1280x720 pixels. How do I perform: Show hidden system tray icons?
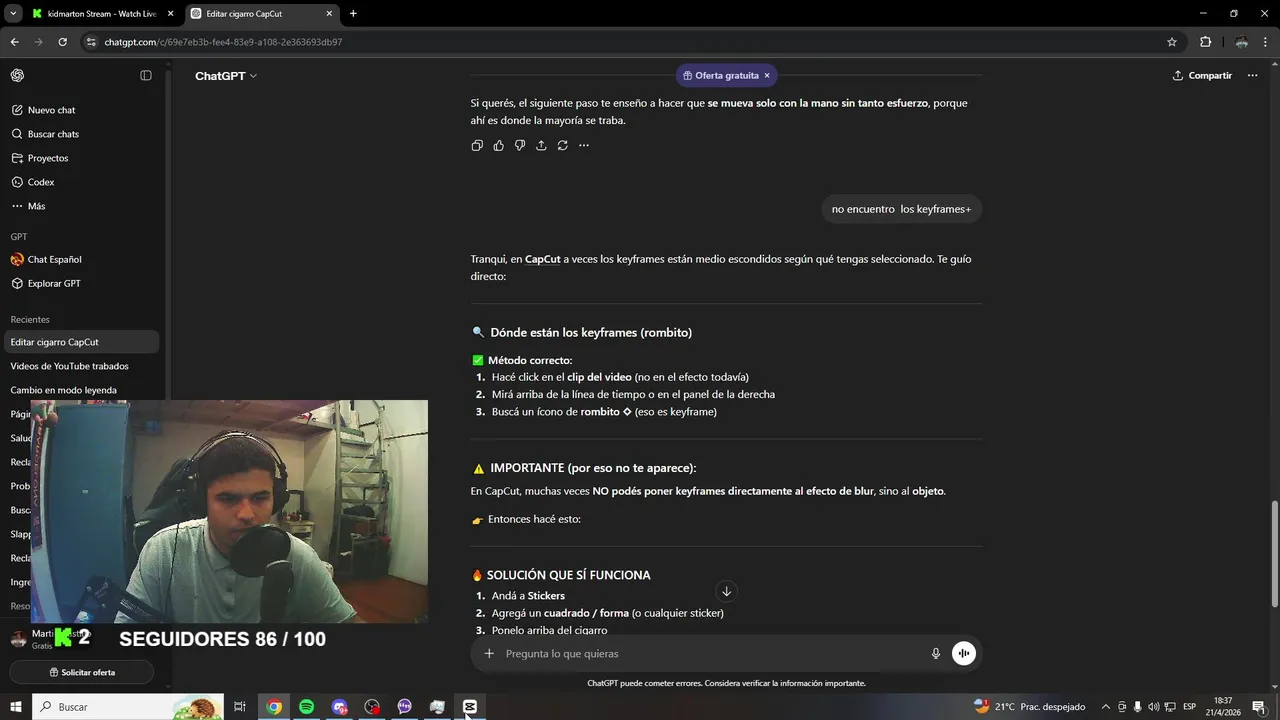pos(1106,707)
